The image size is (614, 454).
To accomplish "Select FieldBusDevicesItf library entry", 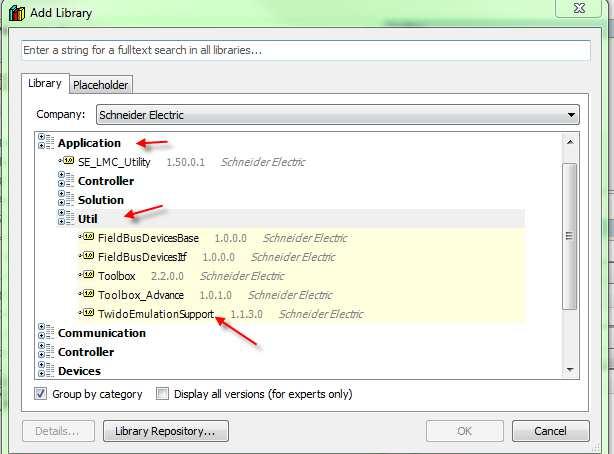I will (x=142, y=257).
